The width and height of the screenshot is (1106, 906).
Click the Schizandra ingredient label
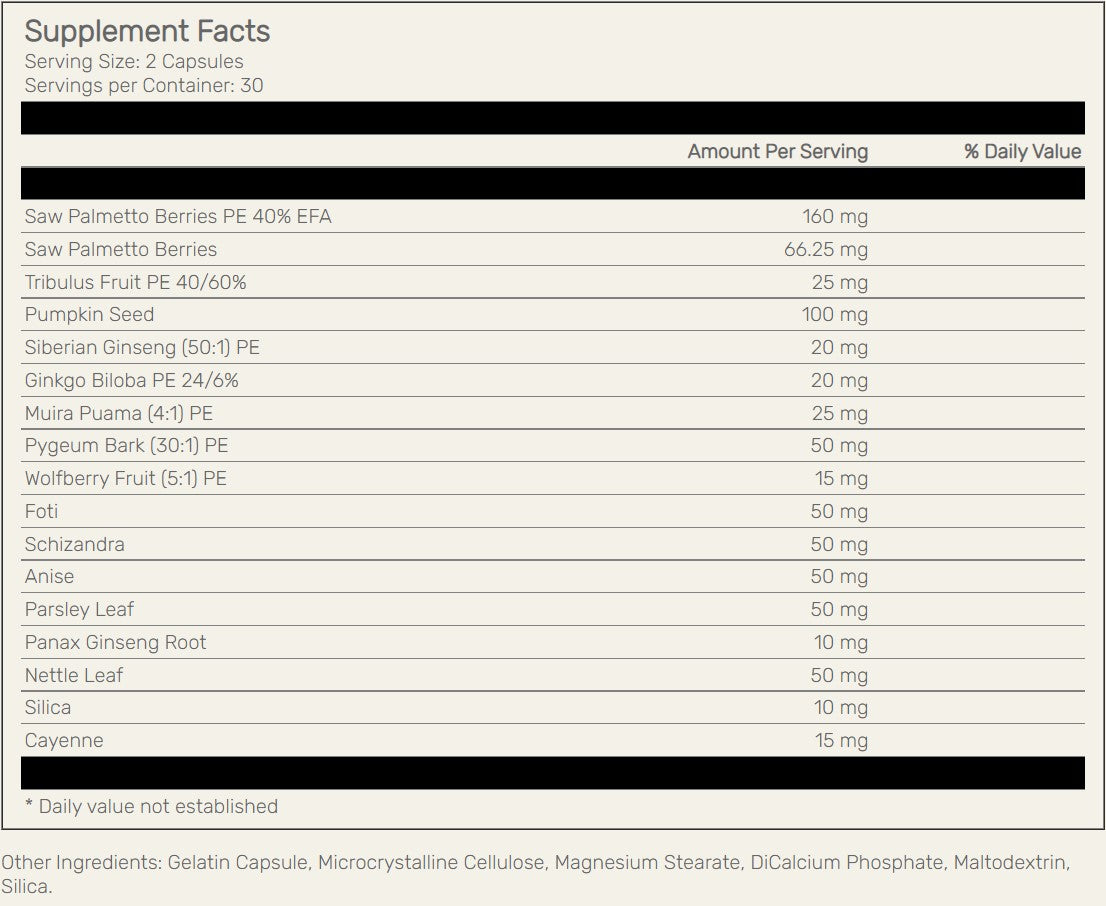tap(75, 544)
